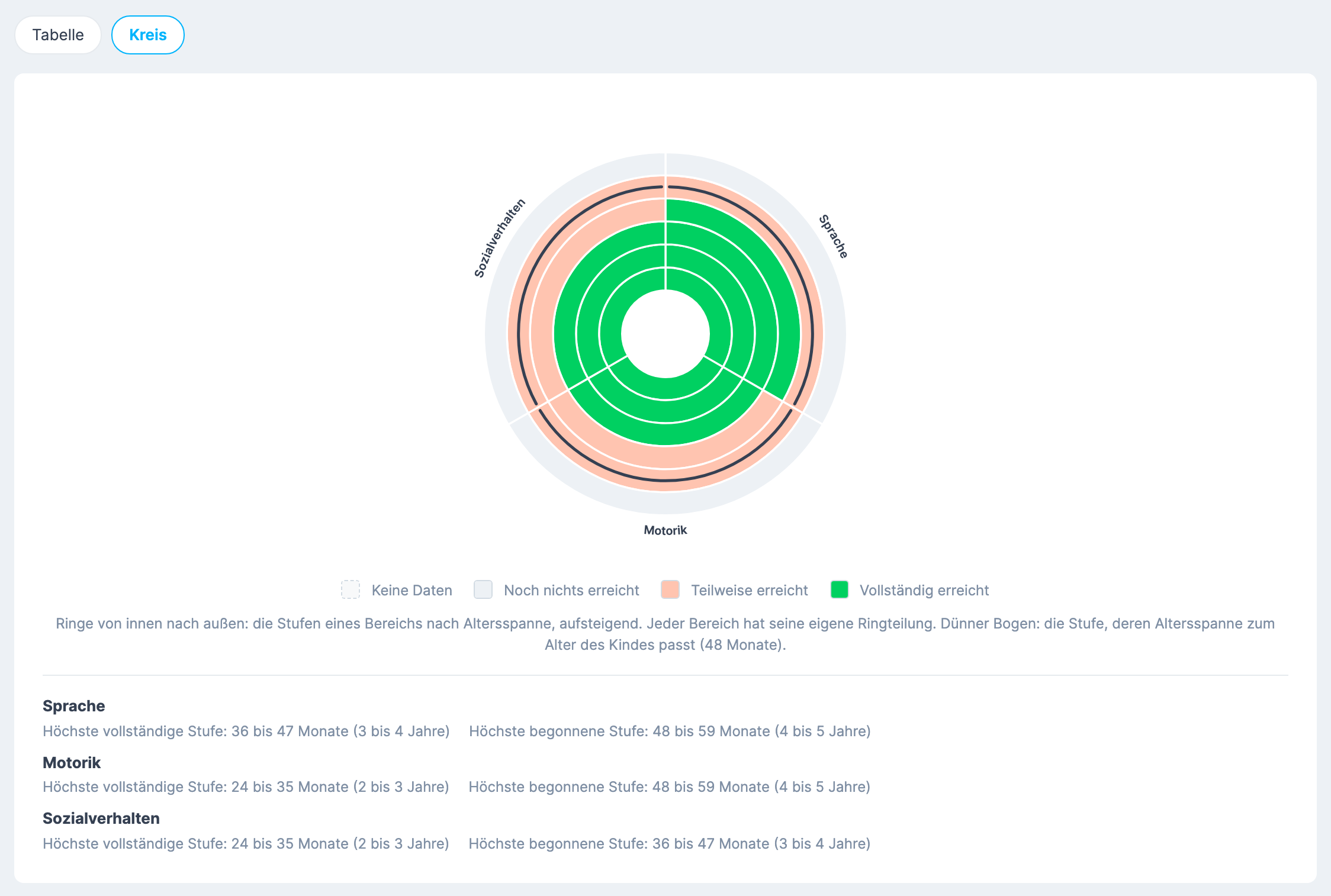Click the 'Noch nichts erreicht' legend text
Viewport: 1331px width, 896px height.
[x=571, y=590]
